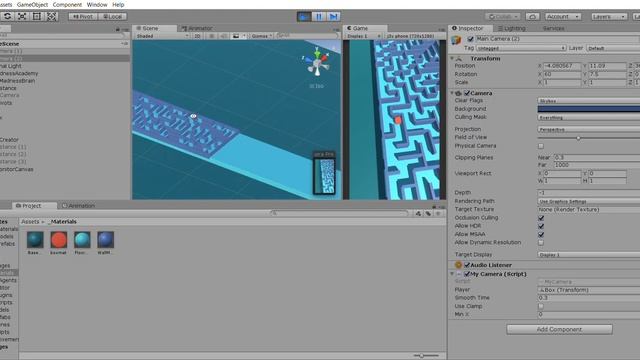This screenshot has height=360, width=640.
Task: Open the Tag Untagged dropdown
Action: [x=521, y=48]
